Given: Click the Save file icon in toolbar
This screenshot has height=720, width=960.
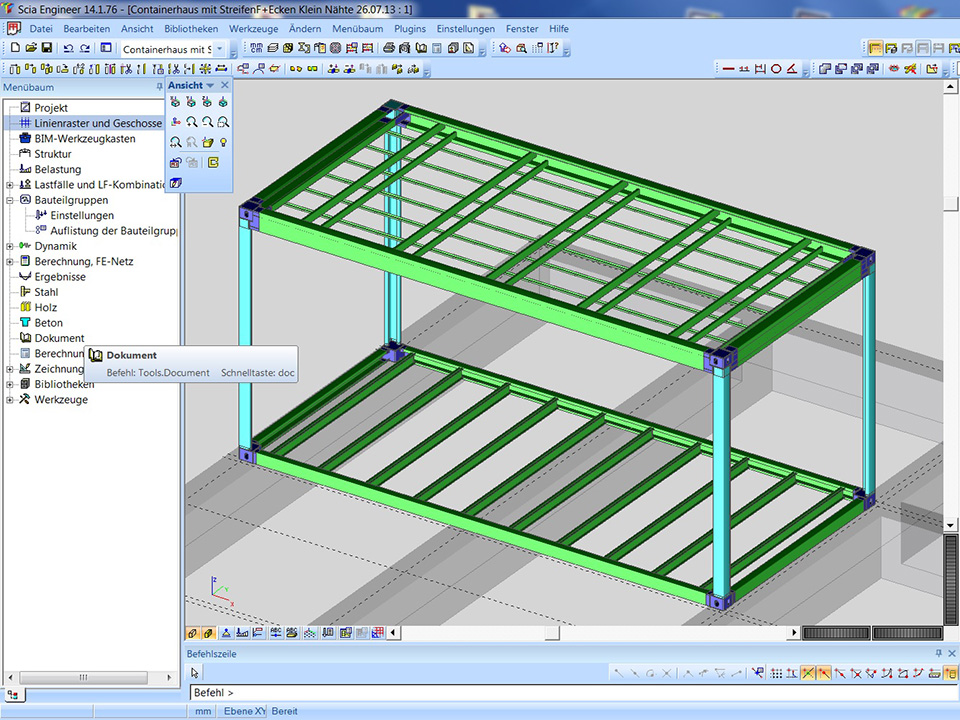Looking at the screenshot, I should click(x=46, y=48).
